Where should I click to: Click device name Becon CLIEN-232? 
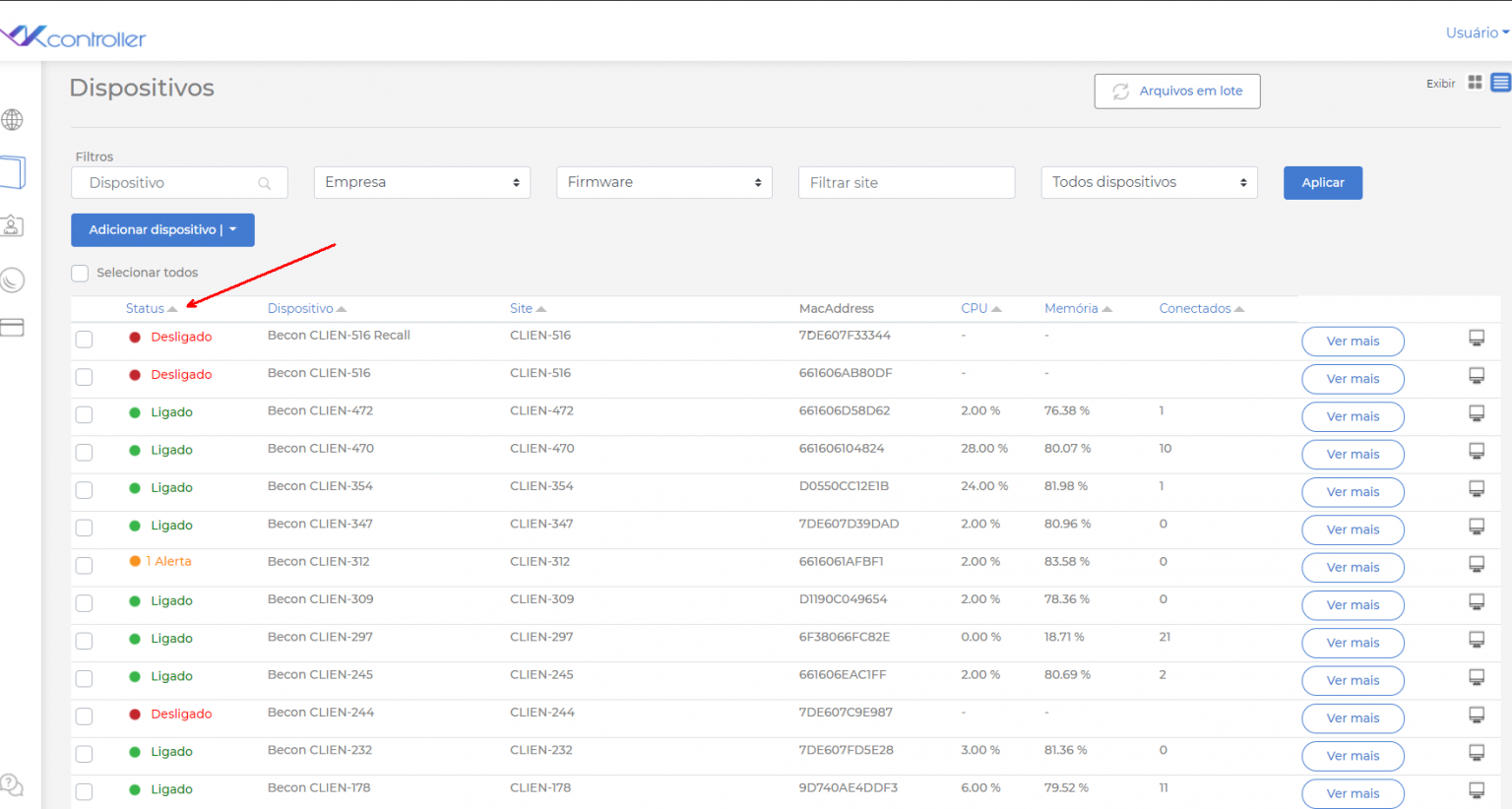point(320,750)
